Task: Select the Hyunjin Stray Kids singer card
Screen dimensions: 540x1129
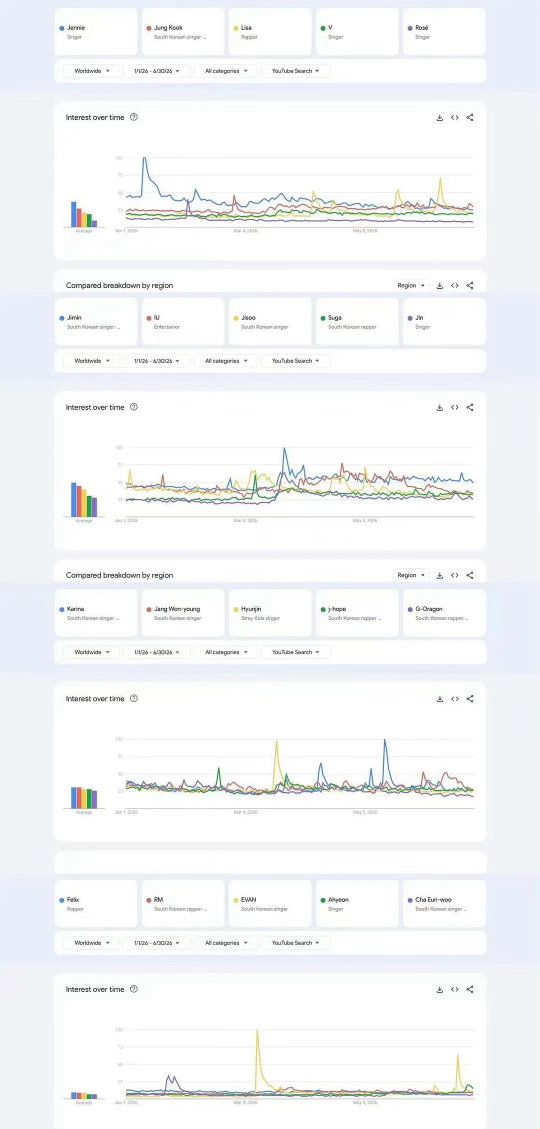Action: (270, 613)
